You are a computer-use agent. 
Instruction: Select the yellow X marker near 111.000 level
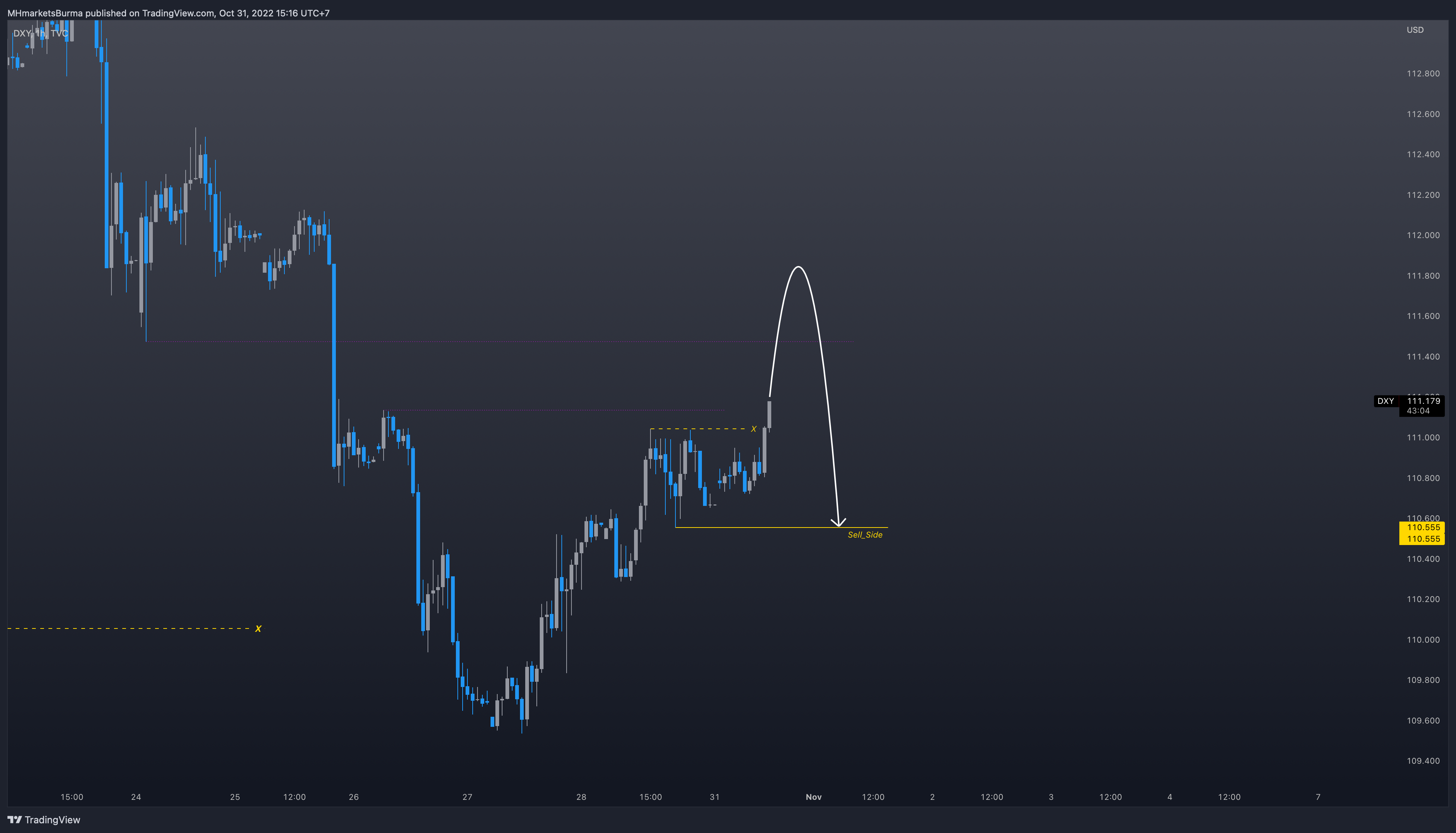(x=754, y=429)
